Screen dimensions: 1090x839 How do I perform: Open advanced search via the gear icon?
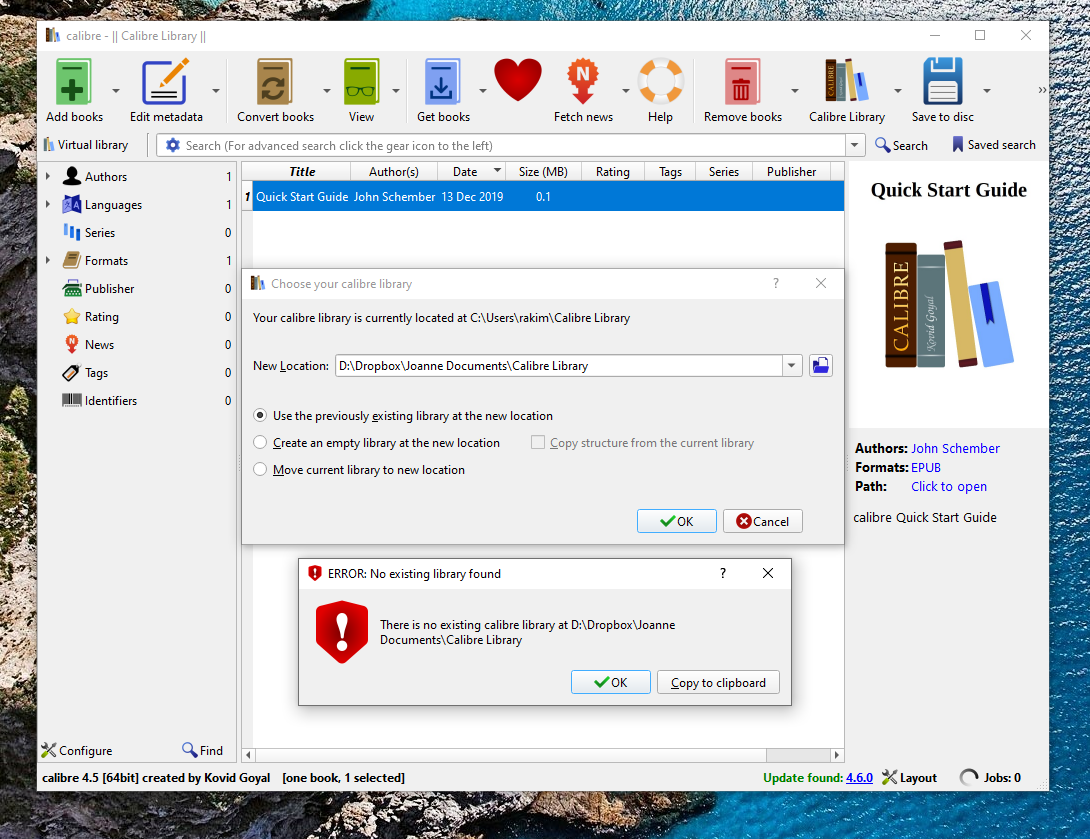172,145
